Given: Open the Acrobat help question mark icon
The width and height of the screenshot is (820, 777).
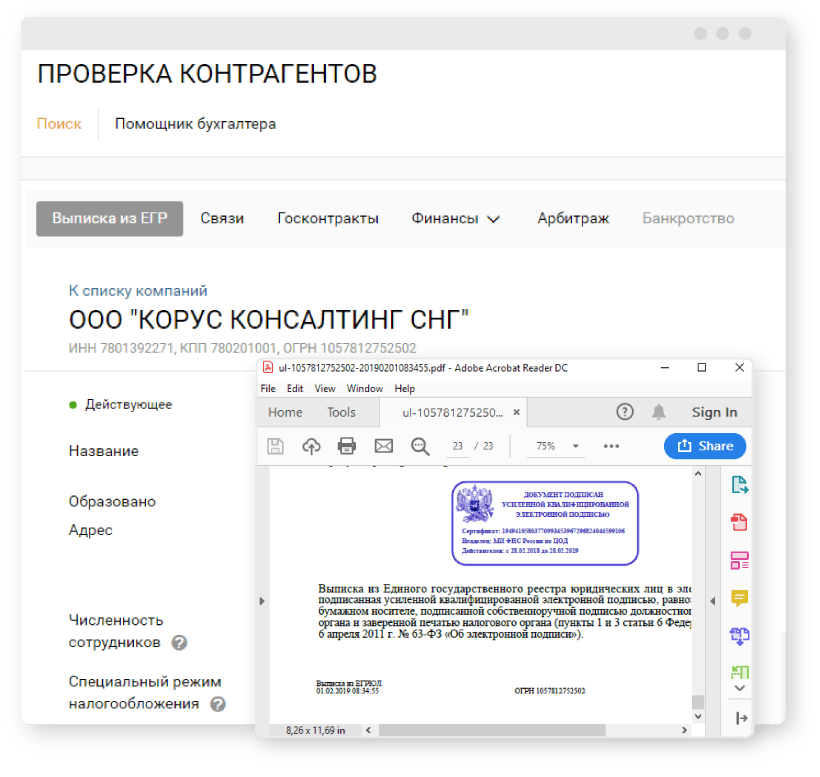Looking at the screenshot, I should [x=624, y=412].
